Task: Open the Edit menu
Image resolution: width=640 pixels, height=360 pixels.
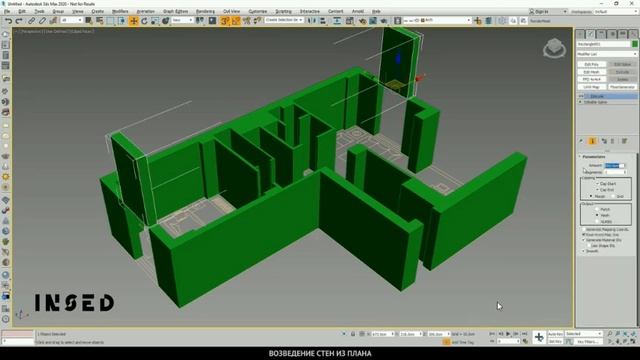Action: (22, 11)
